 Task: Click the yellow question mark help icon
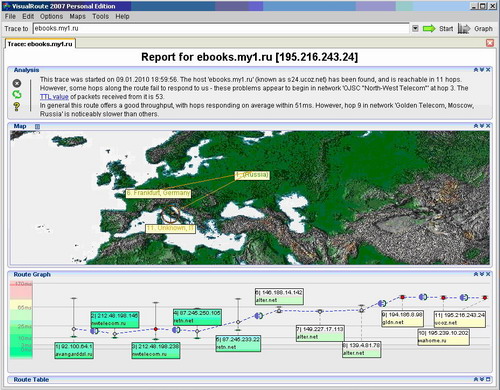point(17,106)
